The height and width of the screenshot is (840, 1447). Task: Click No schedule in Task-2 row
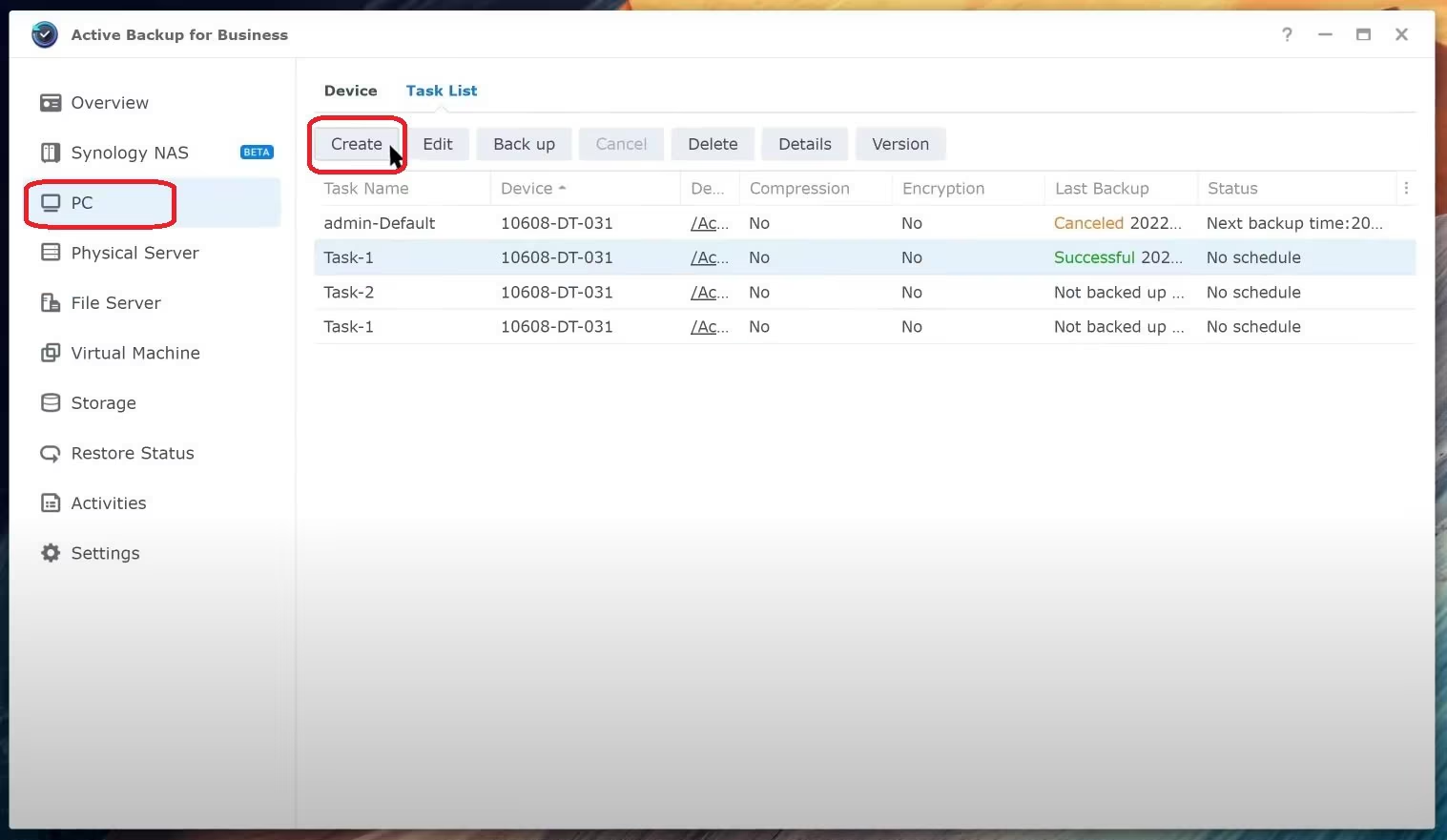(x=1253, y=293)
